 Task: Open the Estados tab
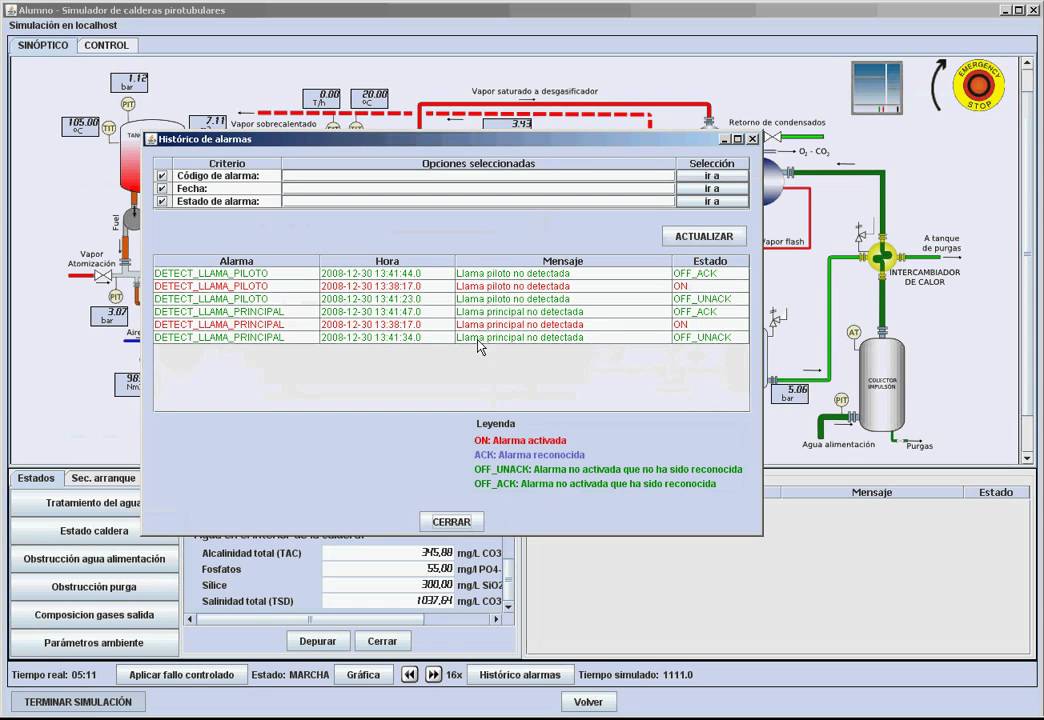pyautogui.click(x=36, y=478)
